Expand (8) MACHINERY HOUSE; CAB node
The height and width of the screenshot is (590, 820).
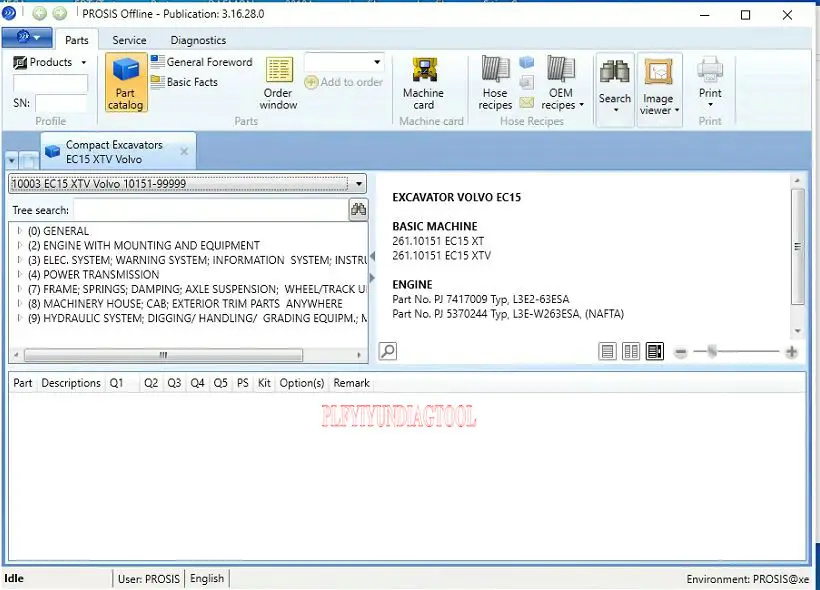point(19,303)
